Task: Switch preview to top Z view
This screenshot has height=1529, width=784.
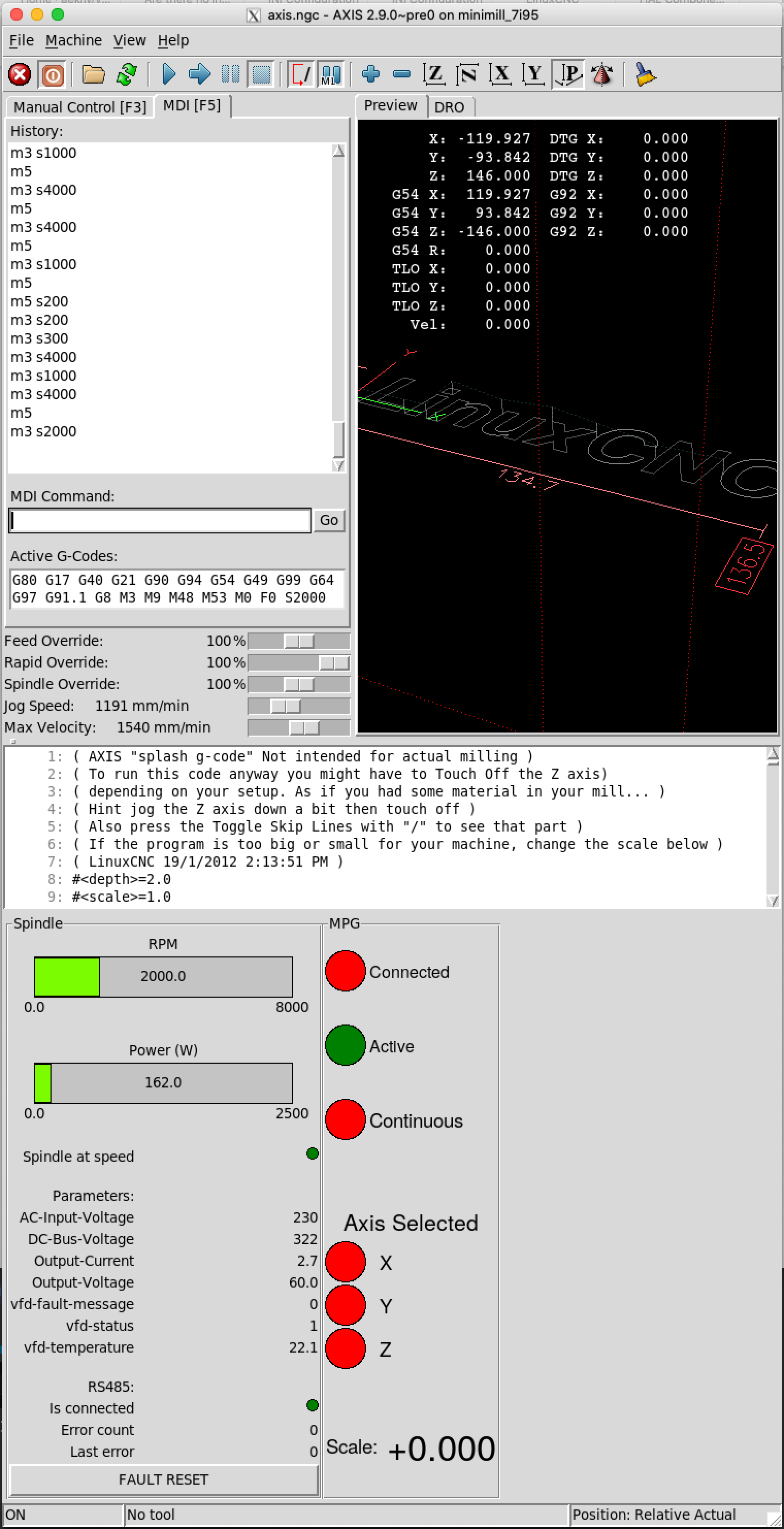Action: (434, 75)
